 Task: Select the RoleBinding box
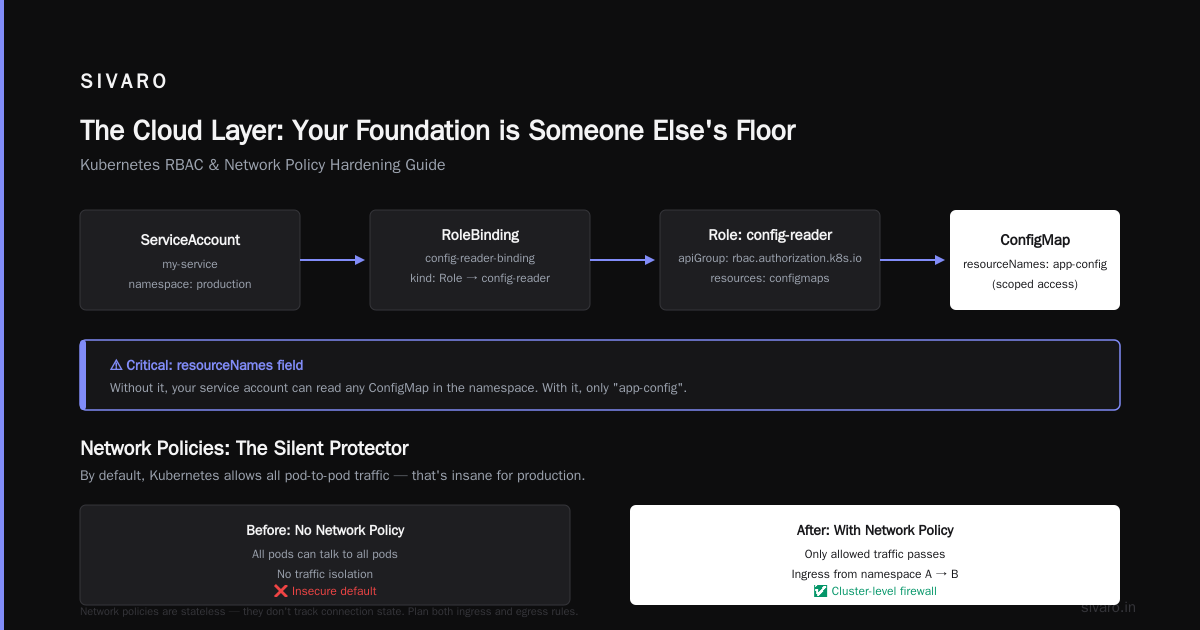pos(480,260)
